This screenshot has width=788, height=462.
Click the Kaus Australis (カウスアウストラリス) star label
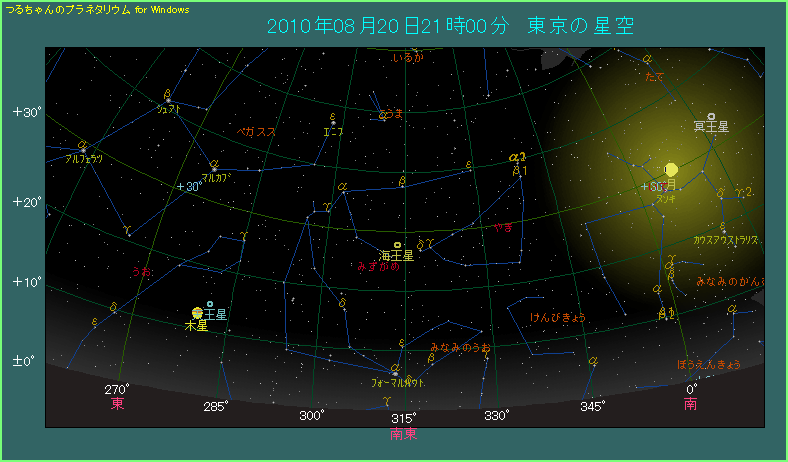[x=726, y=240]
